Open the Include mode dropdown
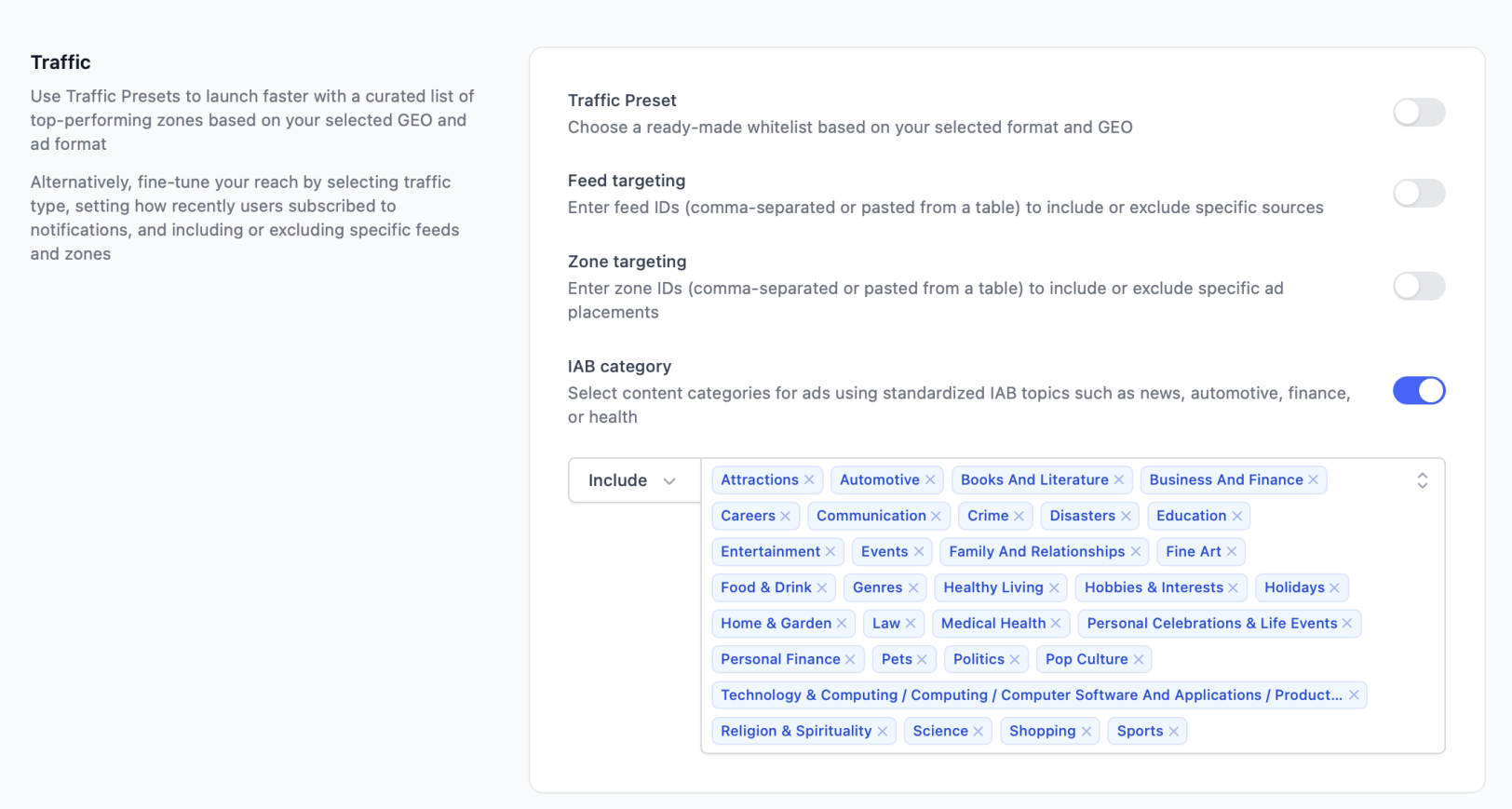 click(x=633, y=480)
